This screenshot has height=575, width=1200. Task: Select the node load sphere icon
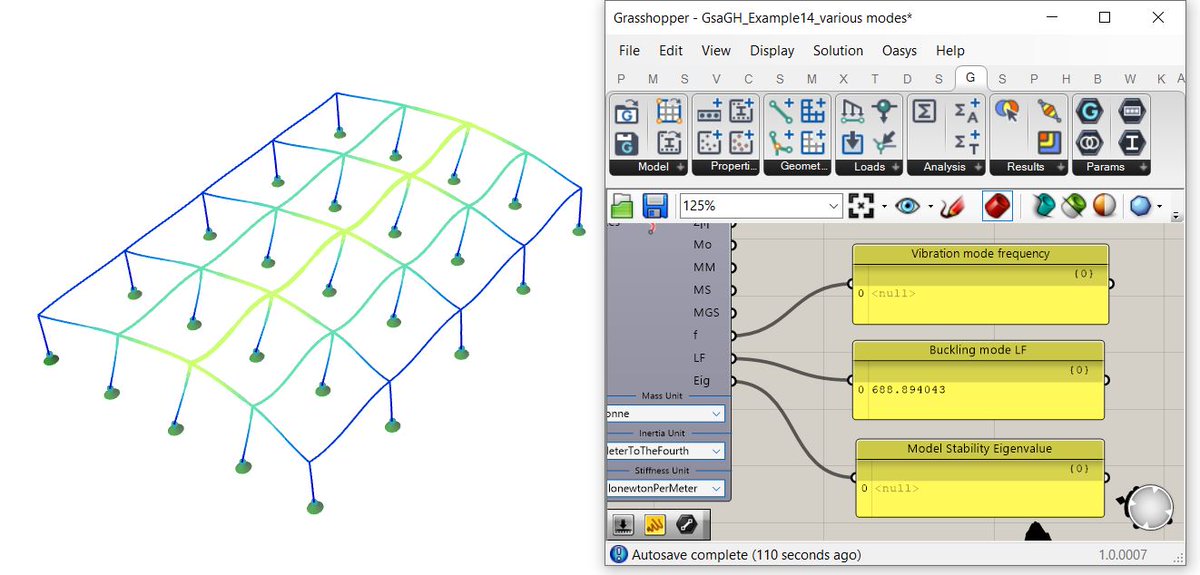885,111
